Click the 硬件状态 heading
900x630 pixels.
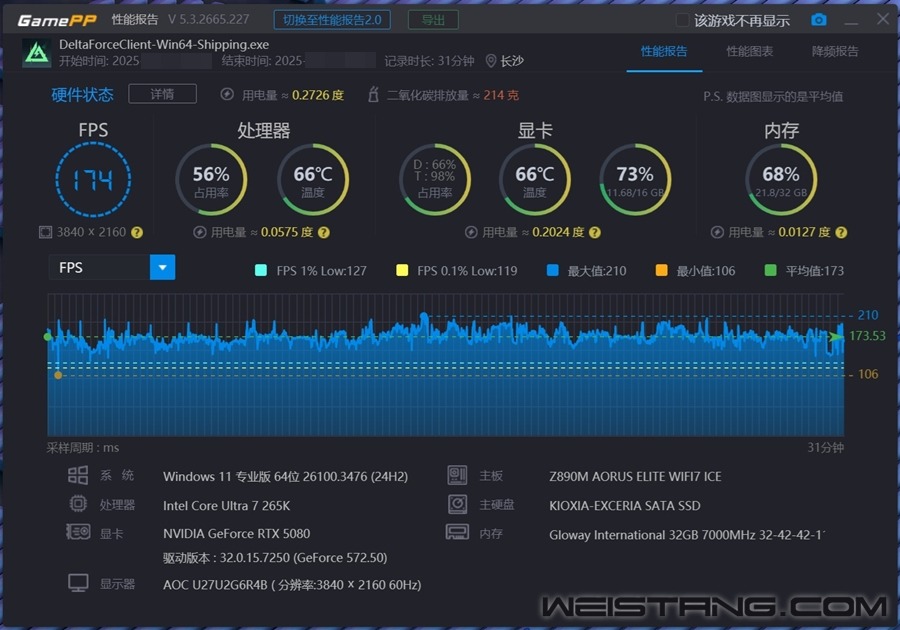pyautogui.click(x=82, y=95)
